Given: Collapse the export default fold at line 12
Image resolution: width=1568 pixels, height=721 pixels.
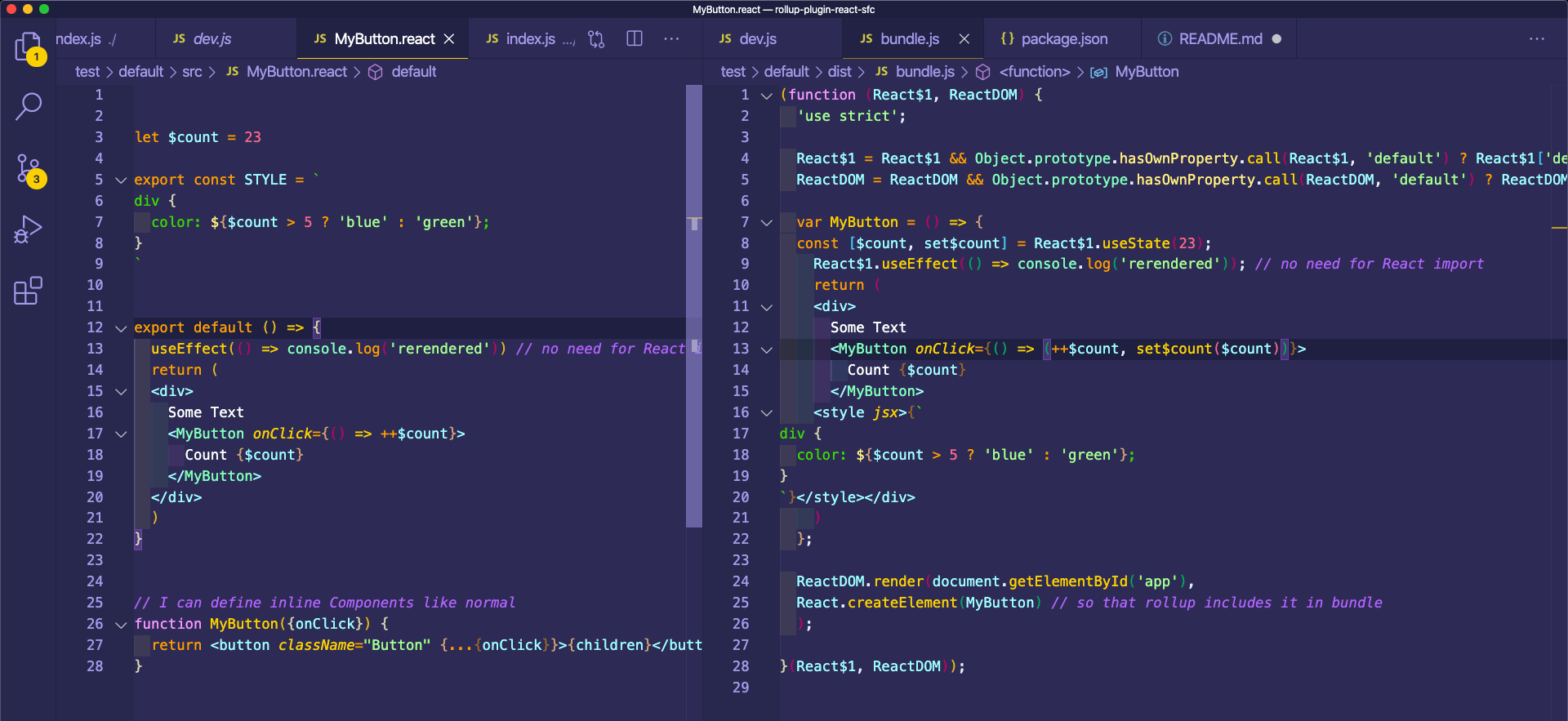Looking at the screenshot, I should [x=121, y=328].
